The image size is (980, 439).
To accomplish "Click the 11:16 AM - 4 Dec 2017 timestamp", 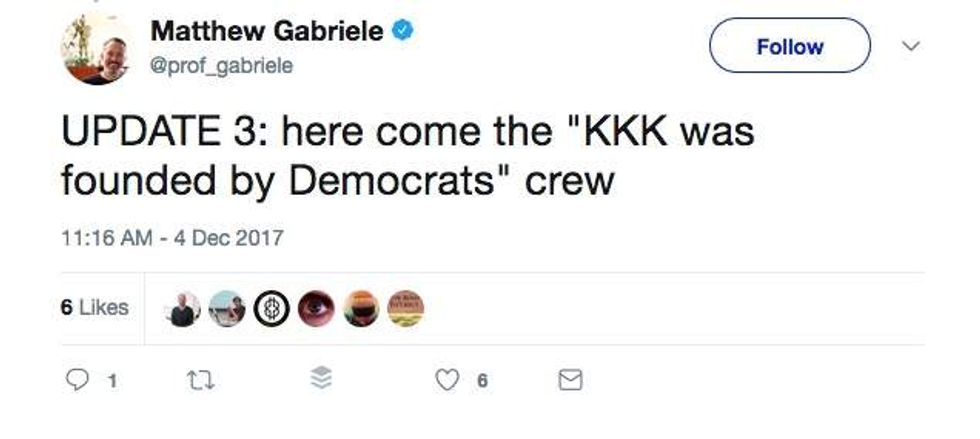I will (x=171, y=238).
